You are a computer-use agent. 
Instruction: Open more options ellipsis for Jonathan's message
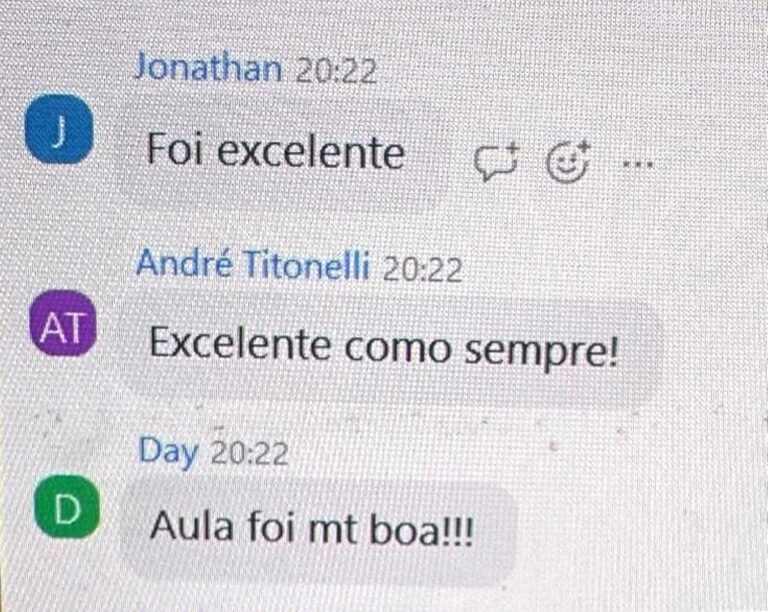point(637,164)
